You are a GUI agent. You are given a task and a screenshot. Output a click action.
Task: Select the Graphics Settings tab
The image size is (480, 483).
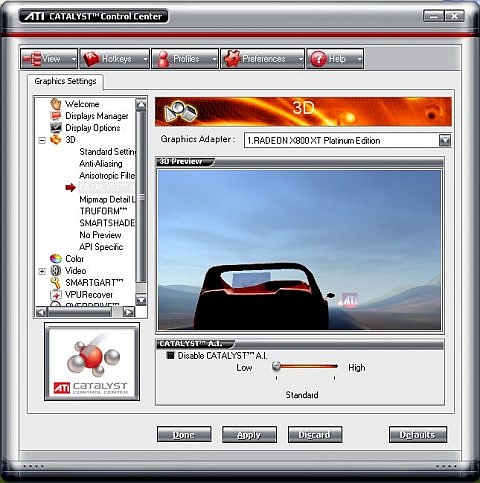point(65,81)
